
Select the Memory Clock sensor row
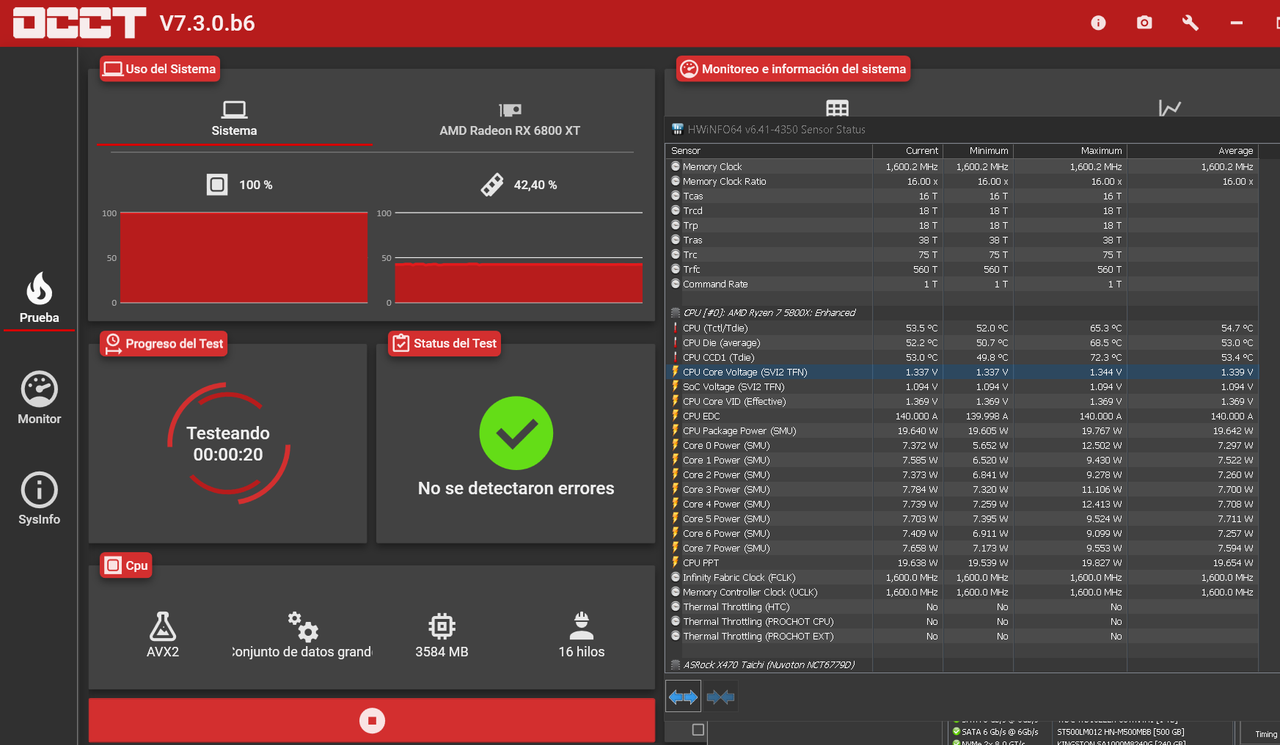961,167
